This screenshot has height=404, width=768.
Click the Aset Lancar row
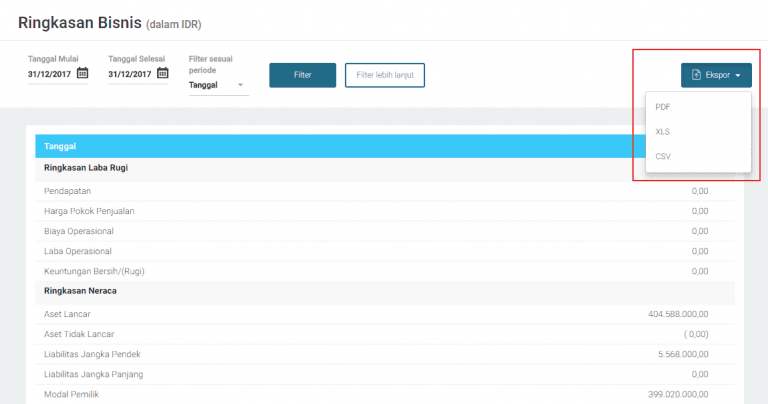(68, 314)
